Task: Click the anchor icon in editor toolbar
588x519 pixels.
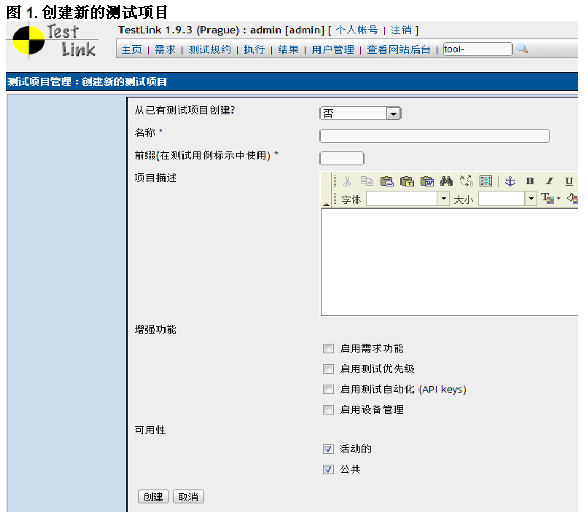Action: click(x=510, y=182)
